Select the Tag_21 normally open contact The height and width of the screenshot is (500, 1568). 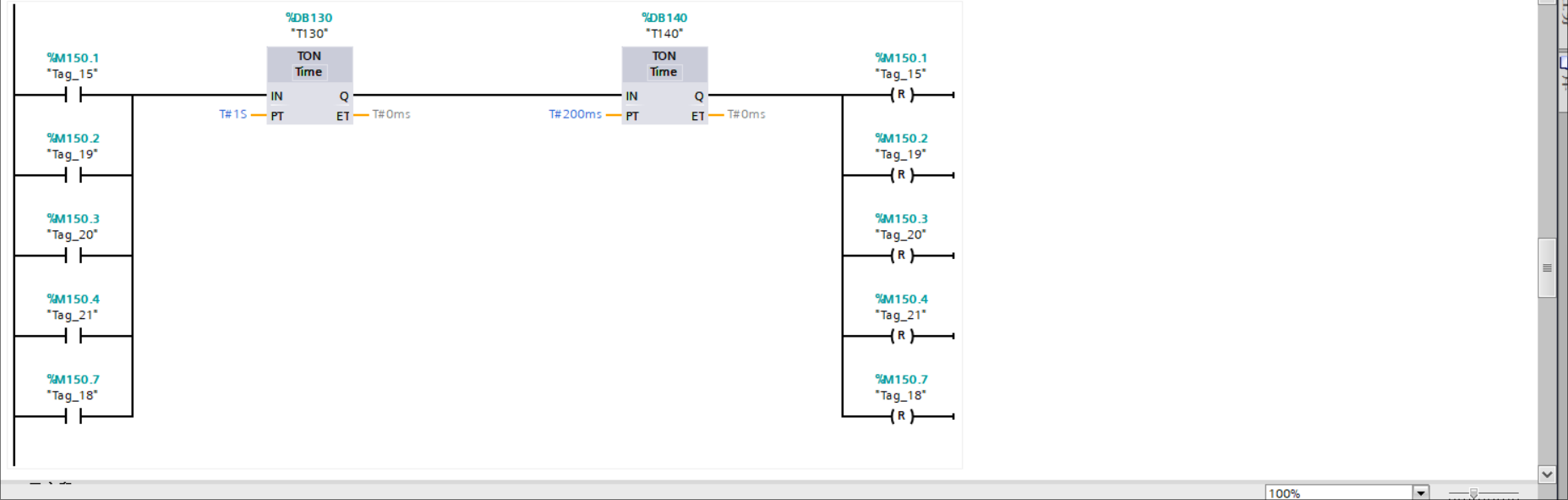tap(73, 336)
